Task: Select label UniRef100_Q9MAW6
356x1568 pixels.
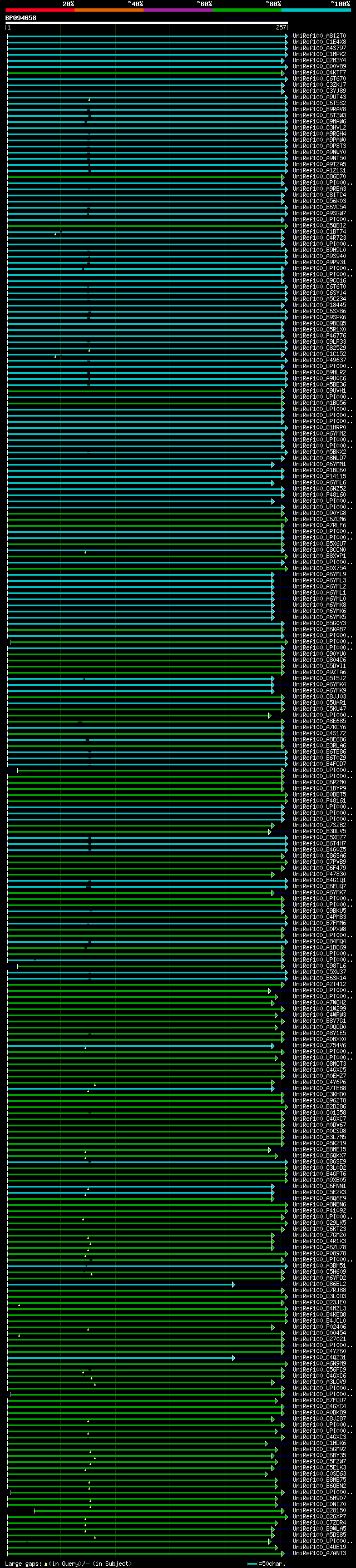Action: click(319, 122)
